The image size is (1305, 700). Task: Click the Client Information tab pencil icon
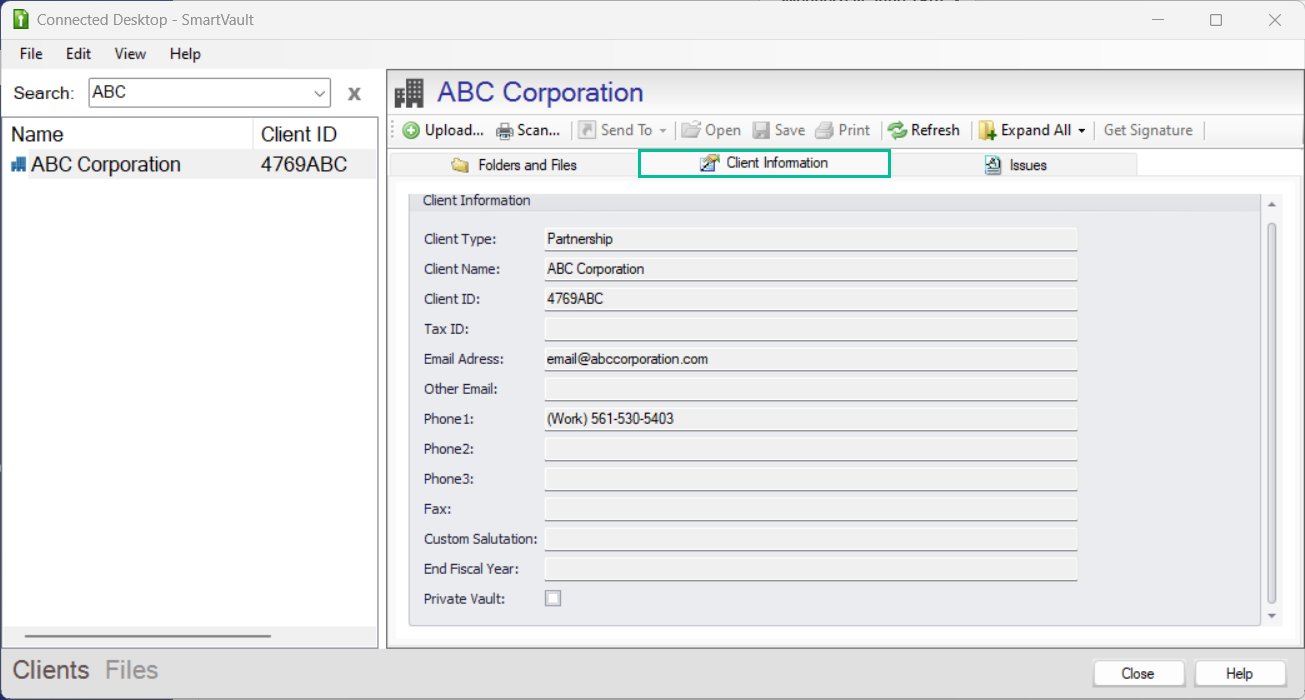709,163
